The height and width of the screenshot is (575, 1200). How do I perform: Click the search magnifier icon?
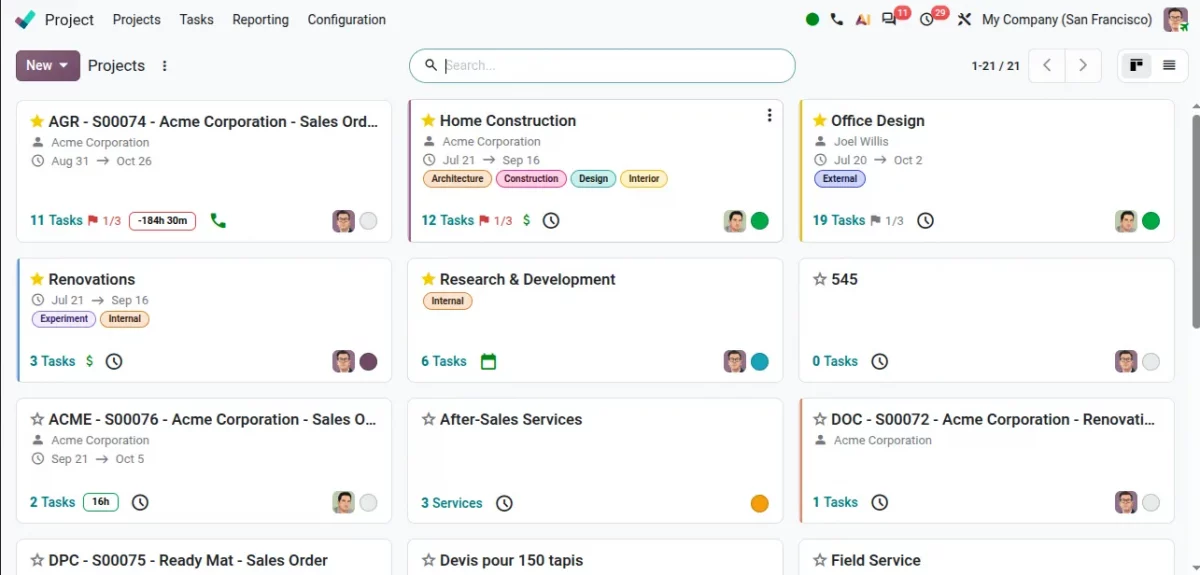coord(431,65)
